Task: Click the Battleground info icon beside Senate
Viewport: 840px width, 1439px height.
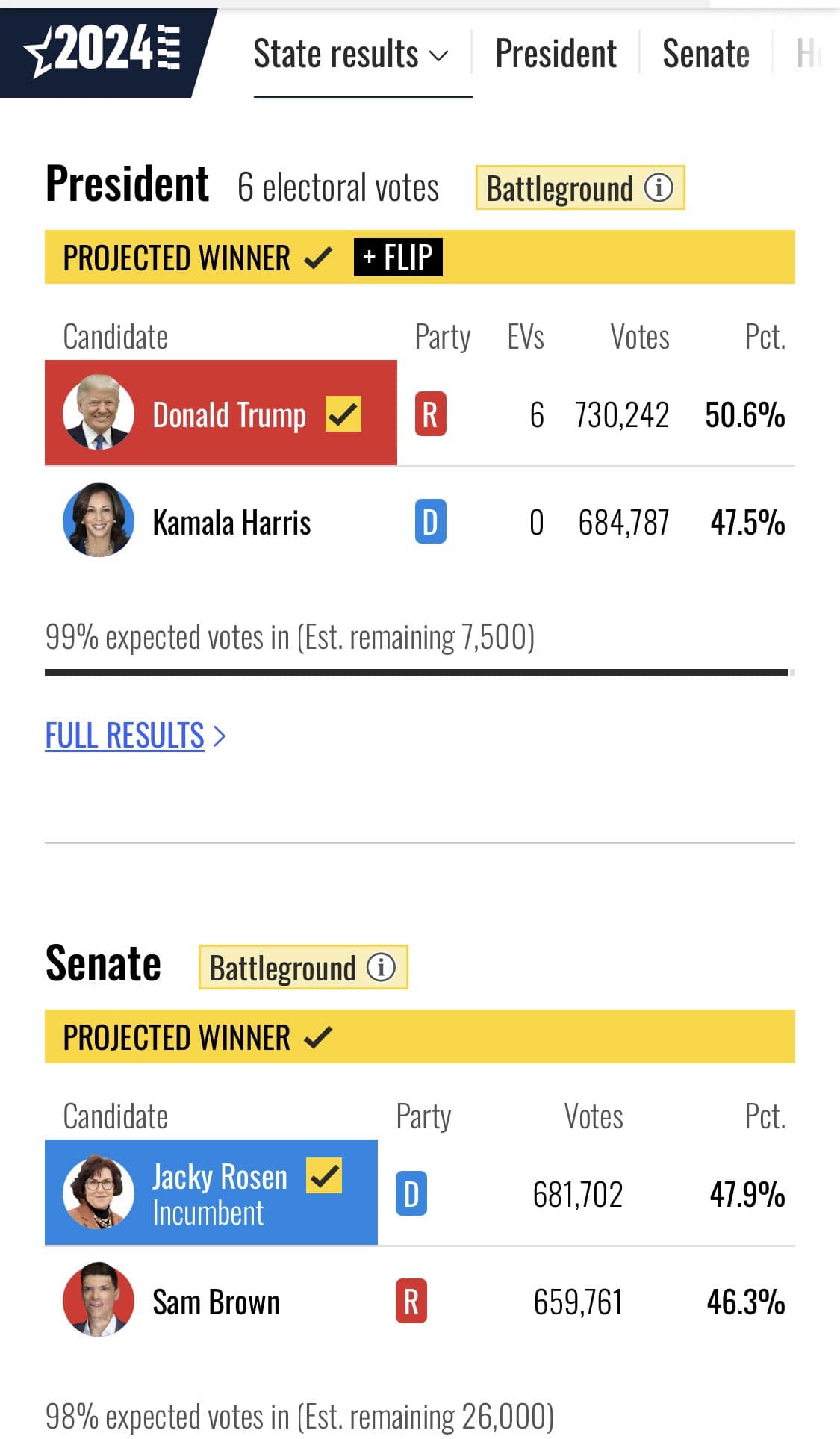Action: click(381, 967)
